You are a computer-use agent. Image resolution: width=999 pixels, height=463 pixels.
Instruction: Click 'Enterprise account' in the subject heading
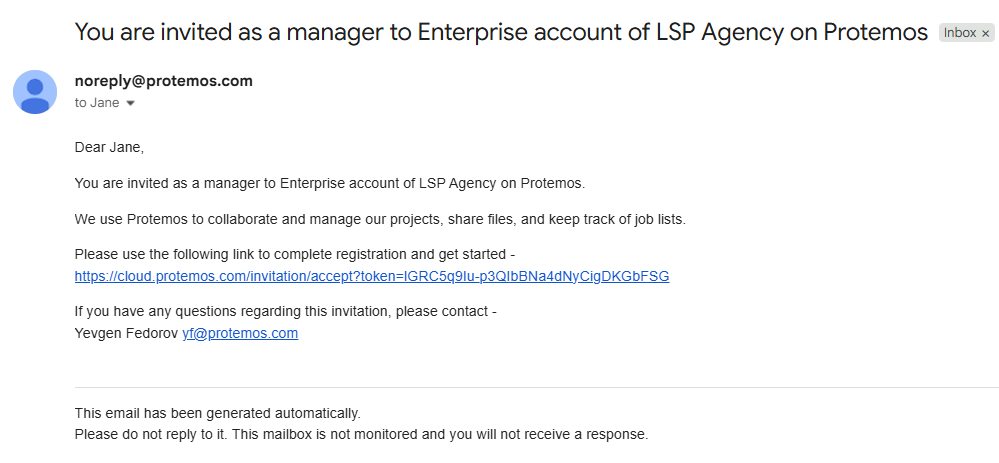point(502,32)
